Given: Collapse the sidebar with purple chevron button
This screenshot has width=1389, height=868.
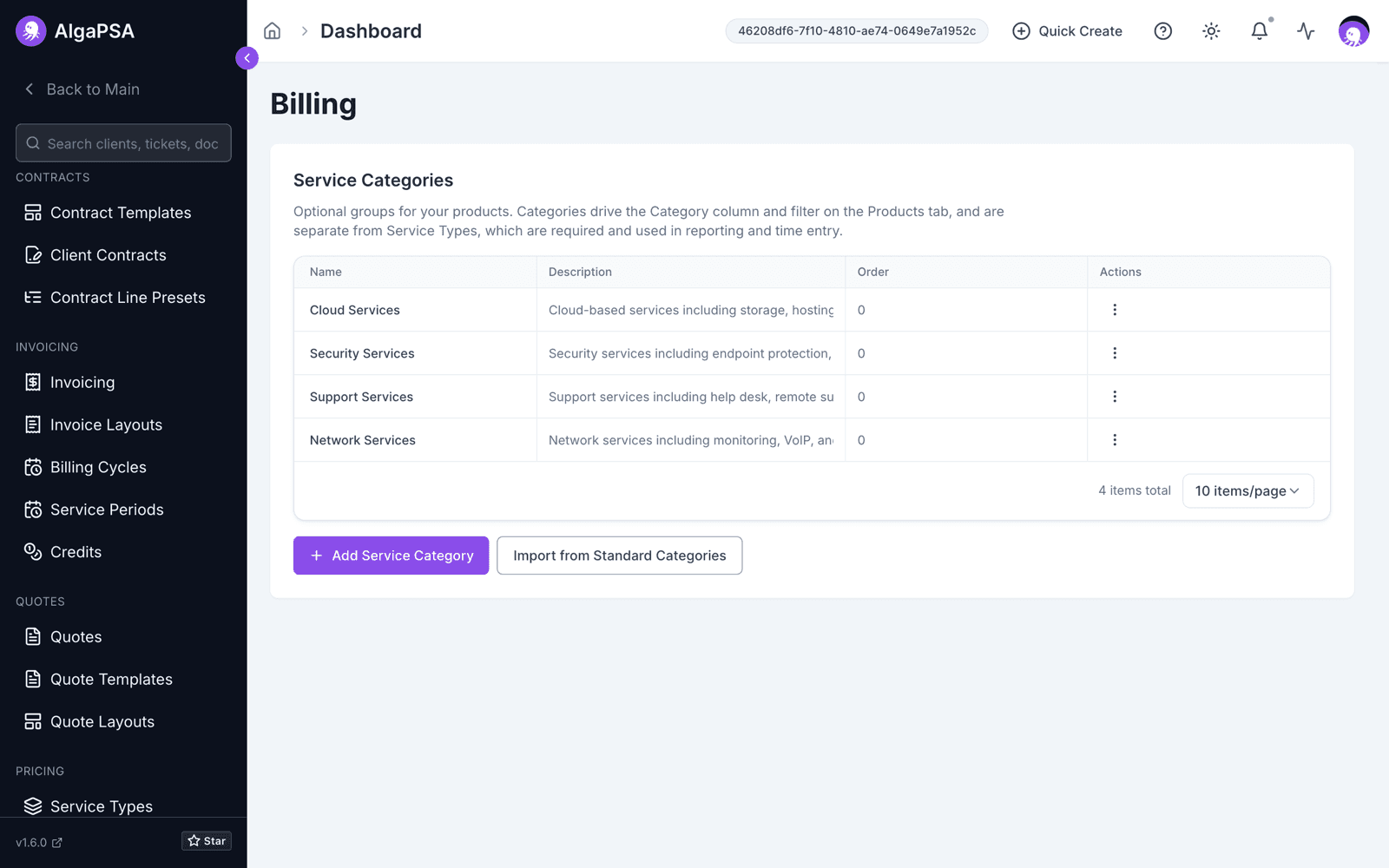Looking at the screenshot, I should click(247, 58).
